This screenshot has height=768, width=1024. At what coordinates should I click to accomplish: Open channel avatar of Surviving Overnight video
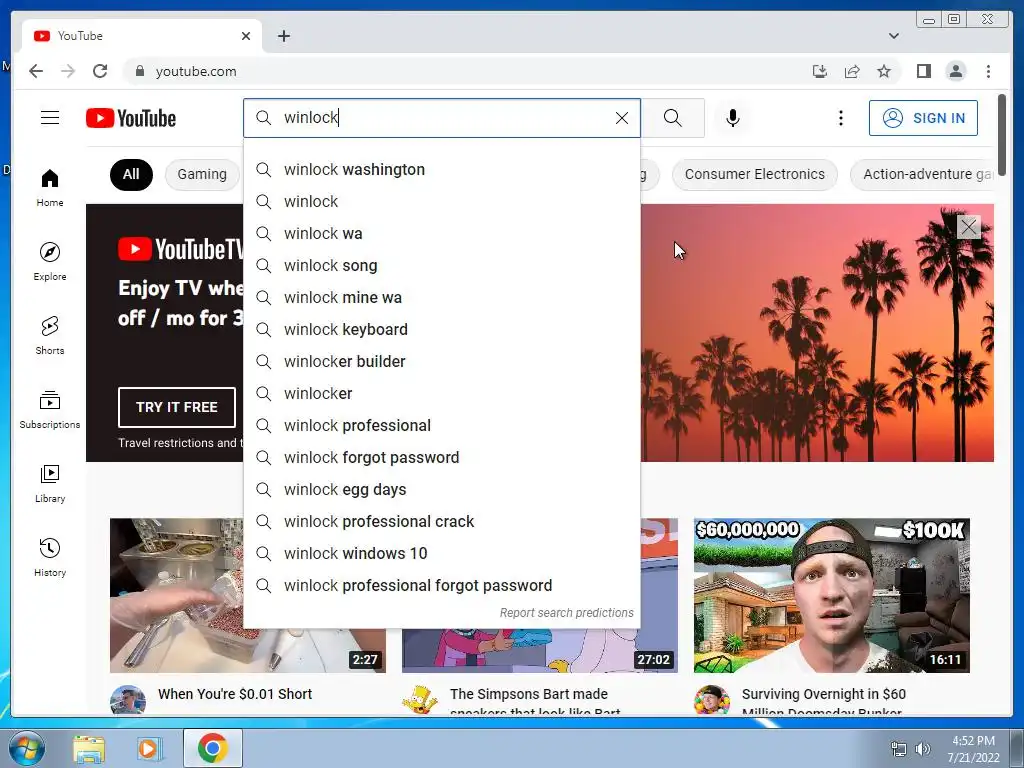[x=711, y=700]
